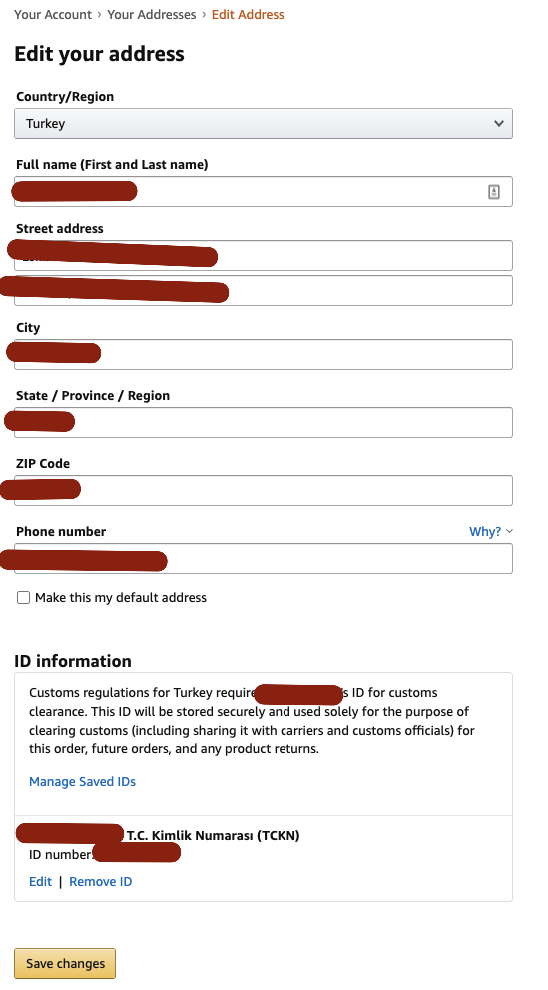This screenshot has width=548, height=990.
Task: Click the first Street address line field
Action: pos(263,256)
